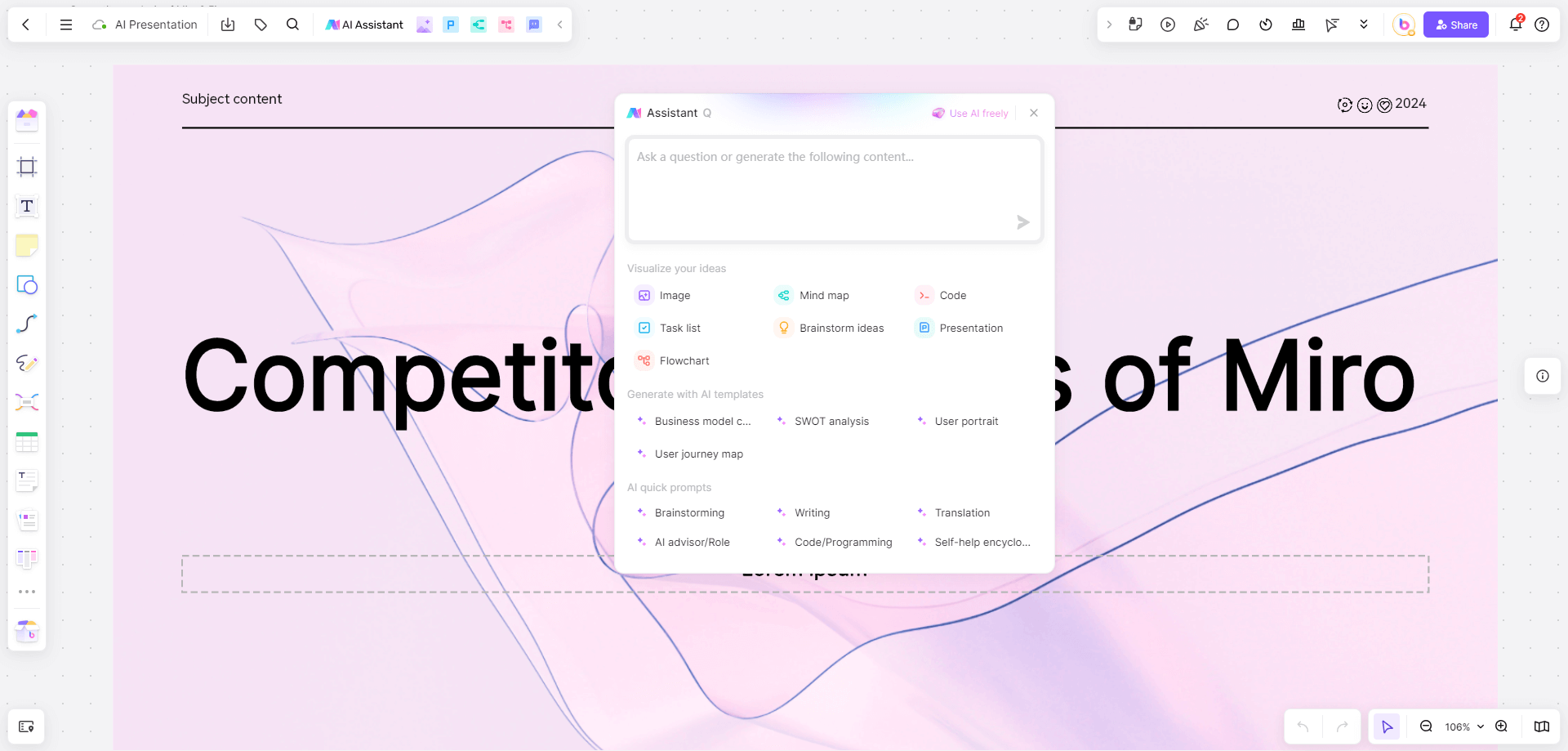Choose Image generation option

[663, 295]
